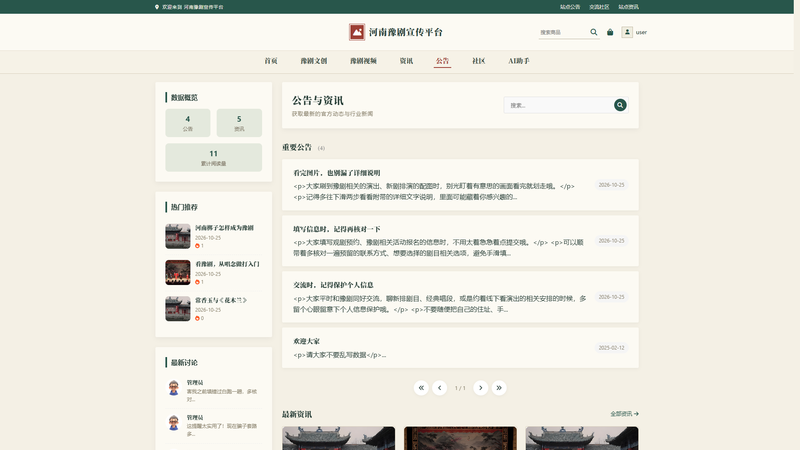
Task: Click fire icon under 看豫剧，从唱念做打入门
Action: coord(197,282)
